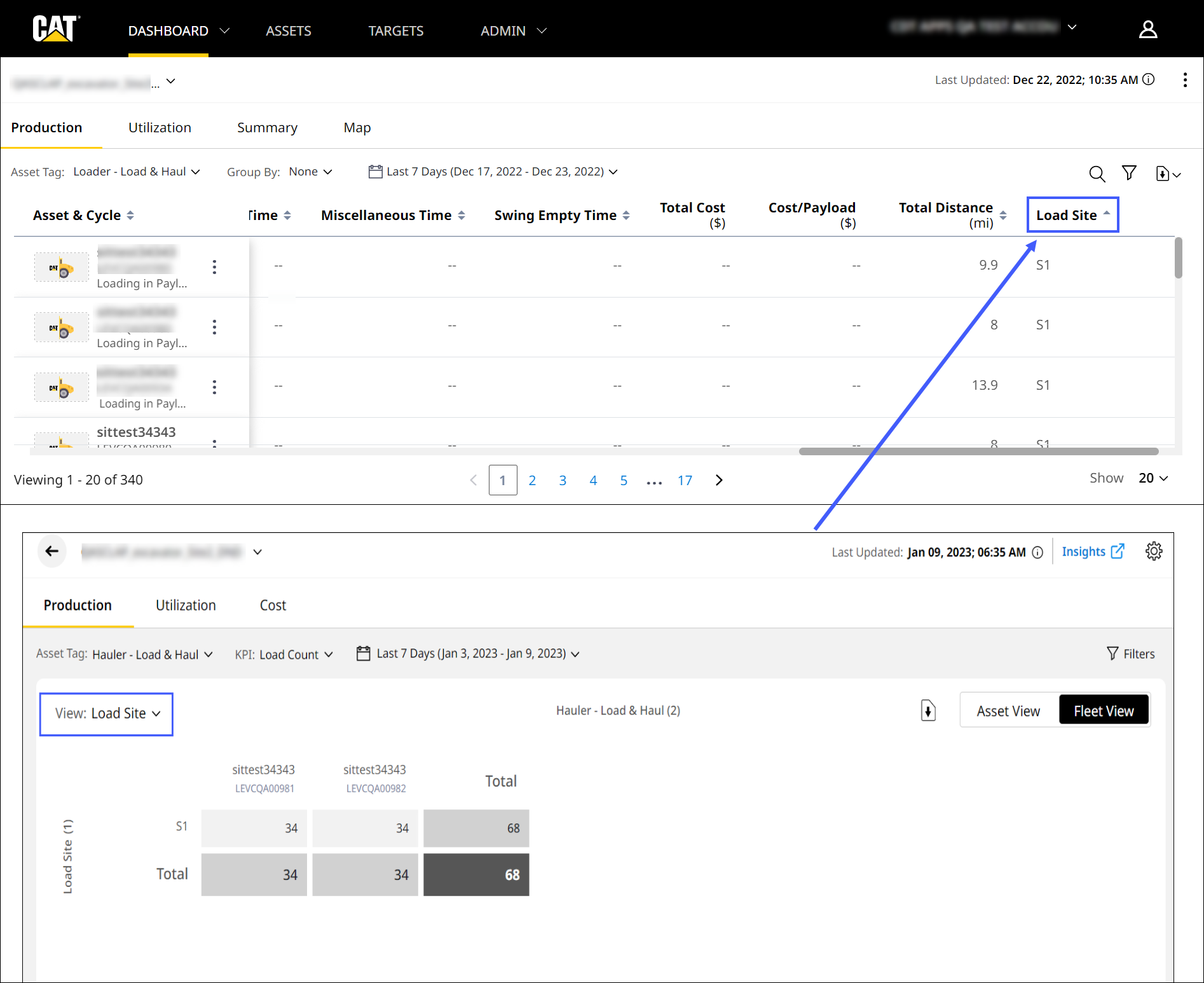This screenshot has height=983, width=1204.
Task: Open the user profile icon
Action: click(x=1147, y=30)
